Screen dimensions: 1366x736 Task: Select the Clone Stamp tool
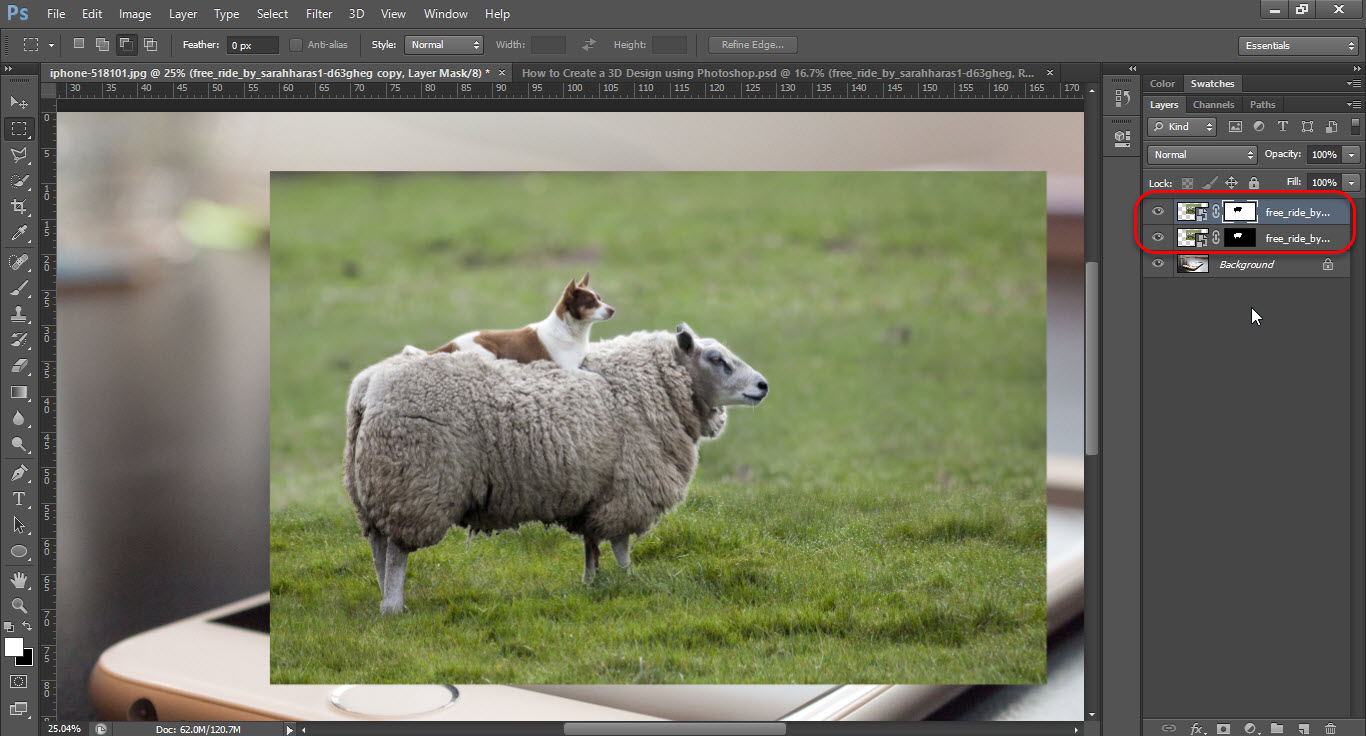(19, 314)
